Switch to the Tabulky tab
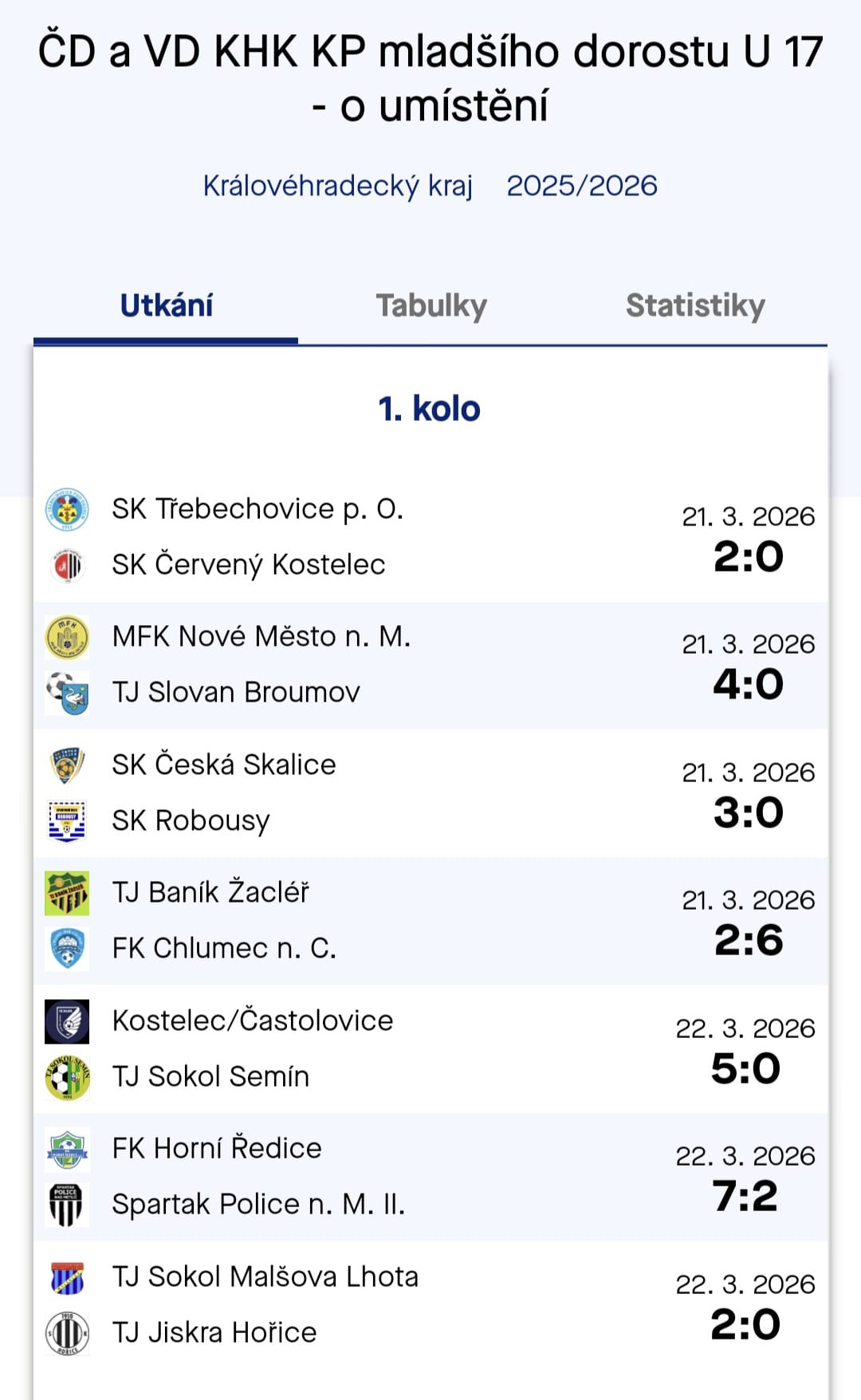The image size is (861, 1400). tap(431, 306)
